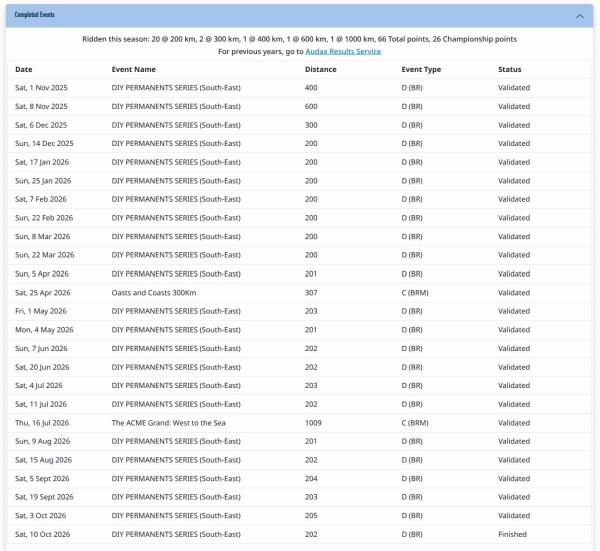Click the distance value 204
600x551 pixels.
[x=311, y=479]
